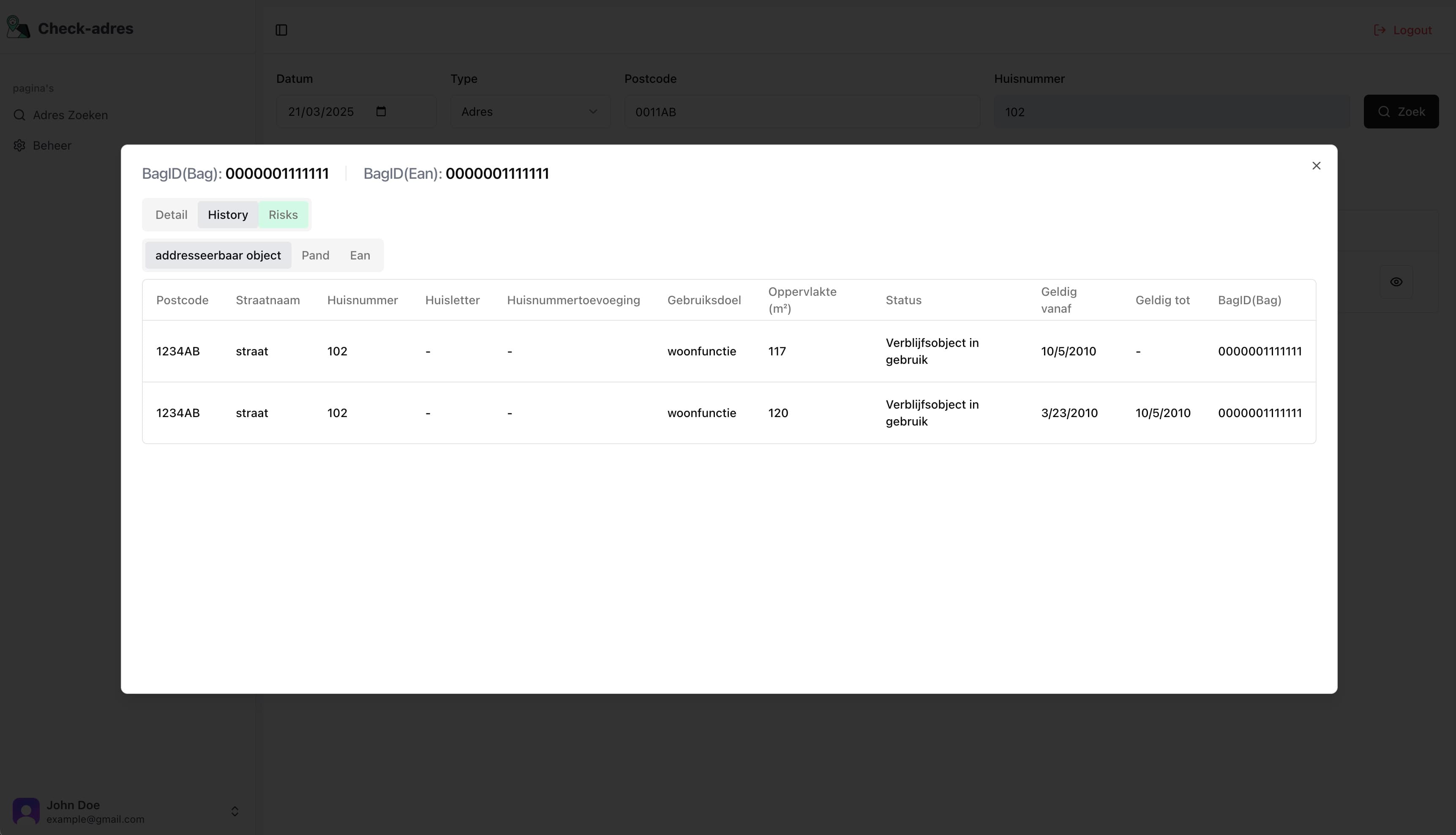Click the calendar icon in Datum field
Viewport: 1456px width, 835px height.
click(381, 111)
